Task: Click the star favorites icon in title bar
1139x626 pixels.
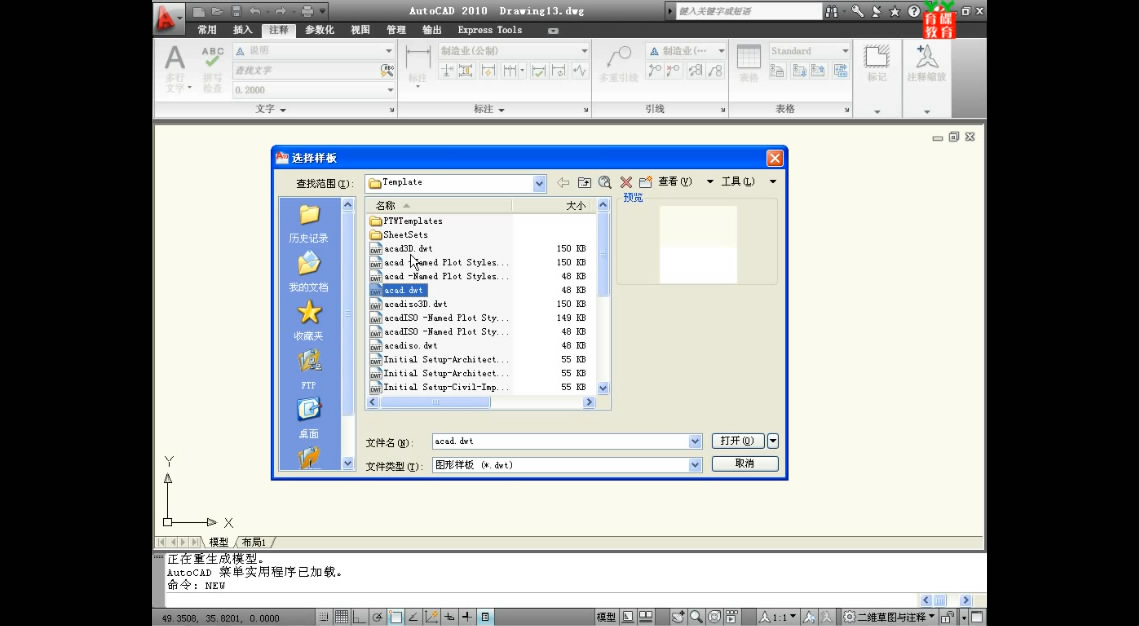Action: (895, 12)
